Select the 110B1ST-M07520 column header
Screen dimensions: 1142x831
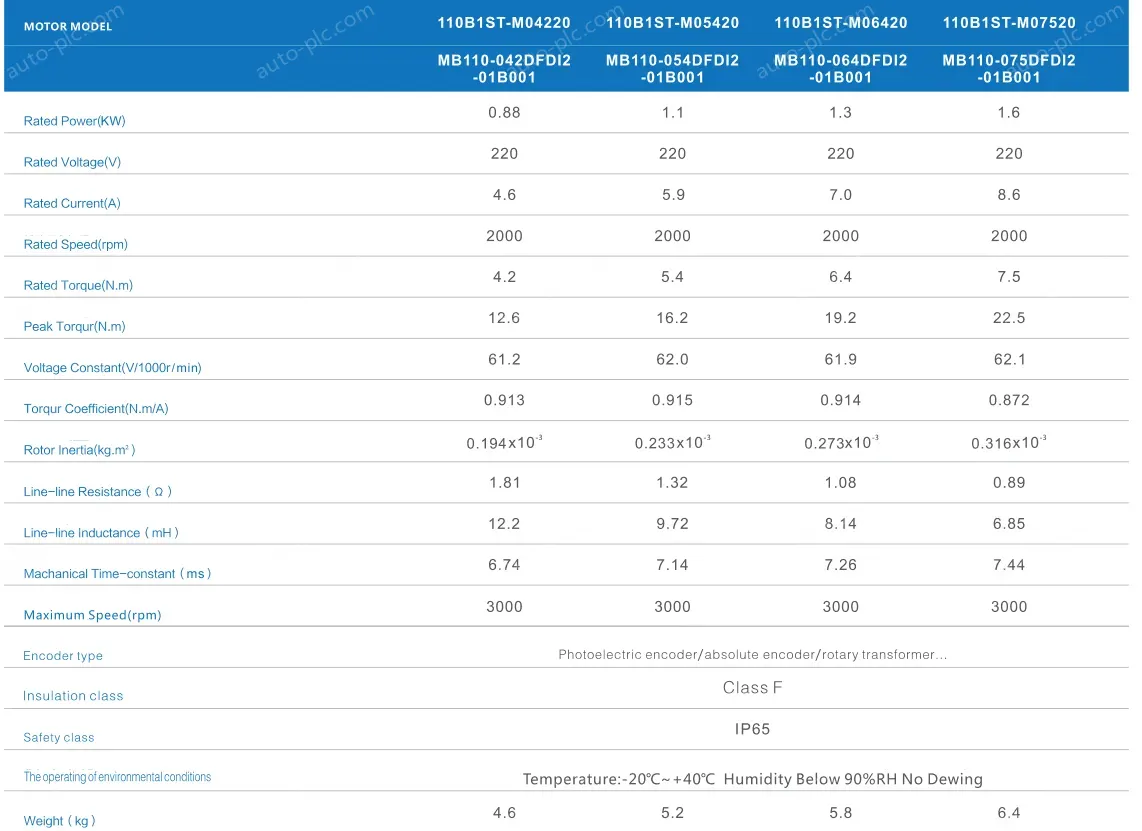[x=1008, y=22]
